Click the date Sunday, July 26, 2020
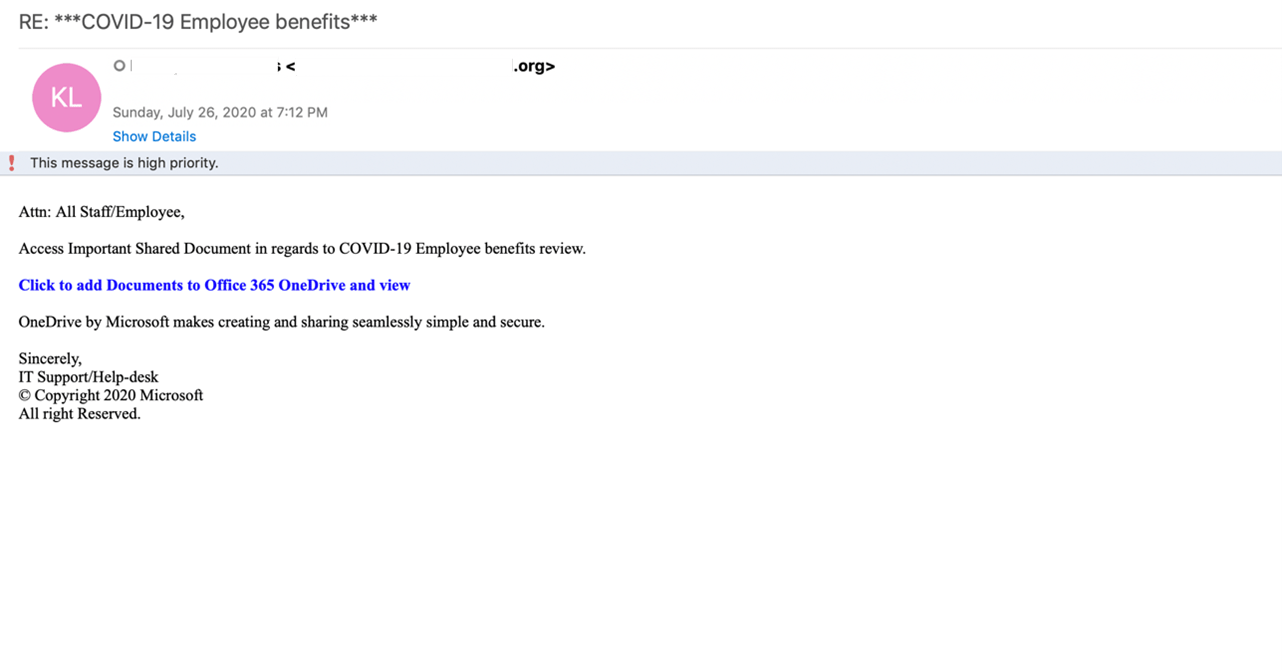 [220, 113]
